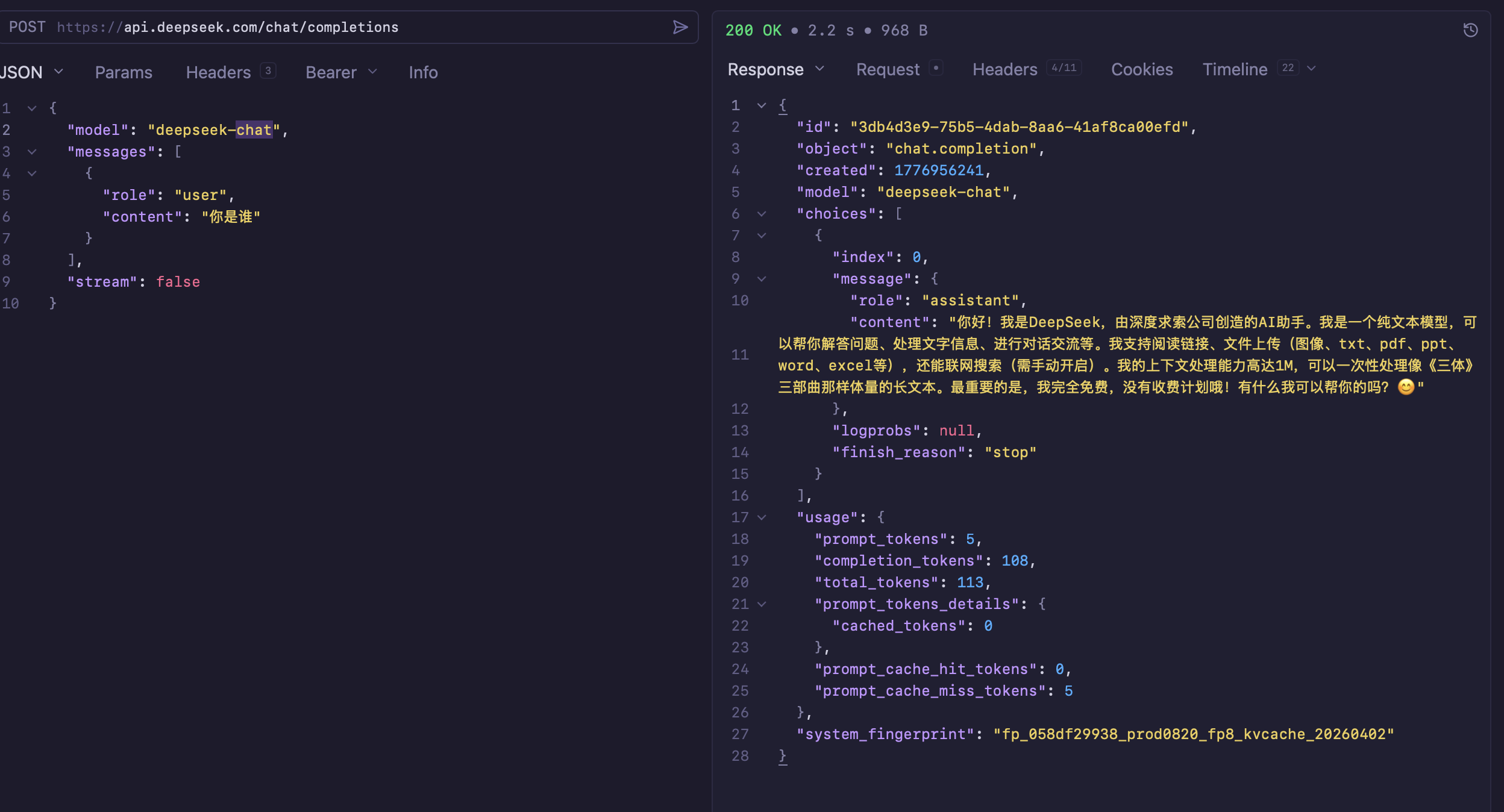
Task: Collapse "prompt_tokens_details" object in response
Action: [x=762, y=604]
